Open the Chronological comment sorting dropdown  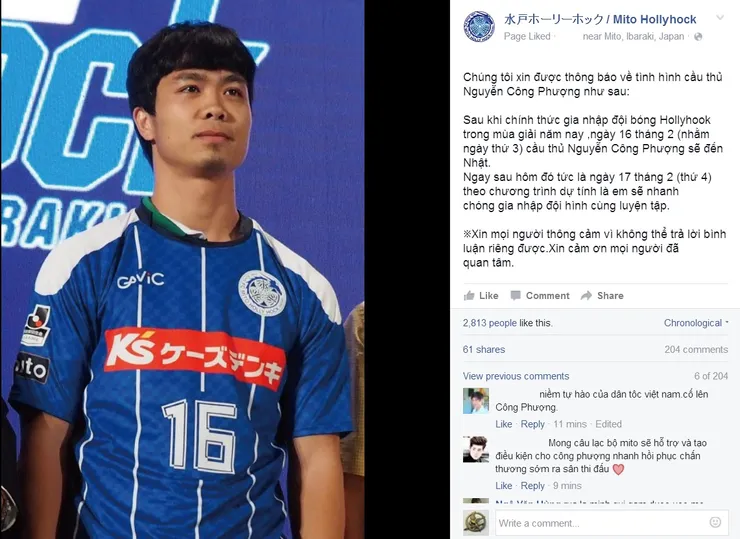click(696, 323)
